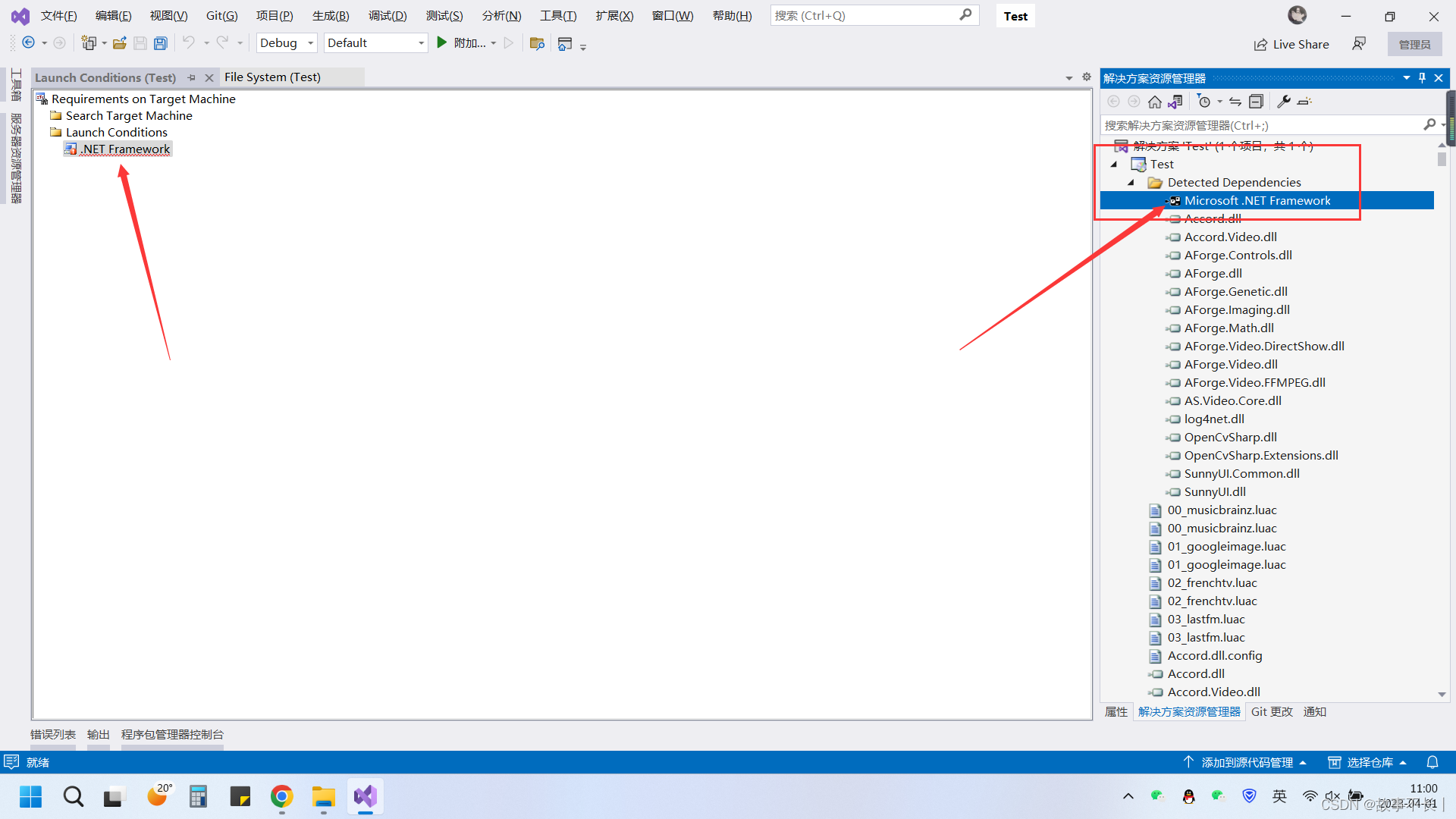
Task: Click the undo arrow icon
Action: (189, 43)
